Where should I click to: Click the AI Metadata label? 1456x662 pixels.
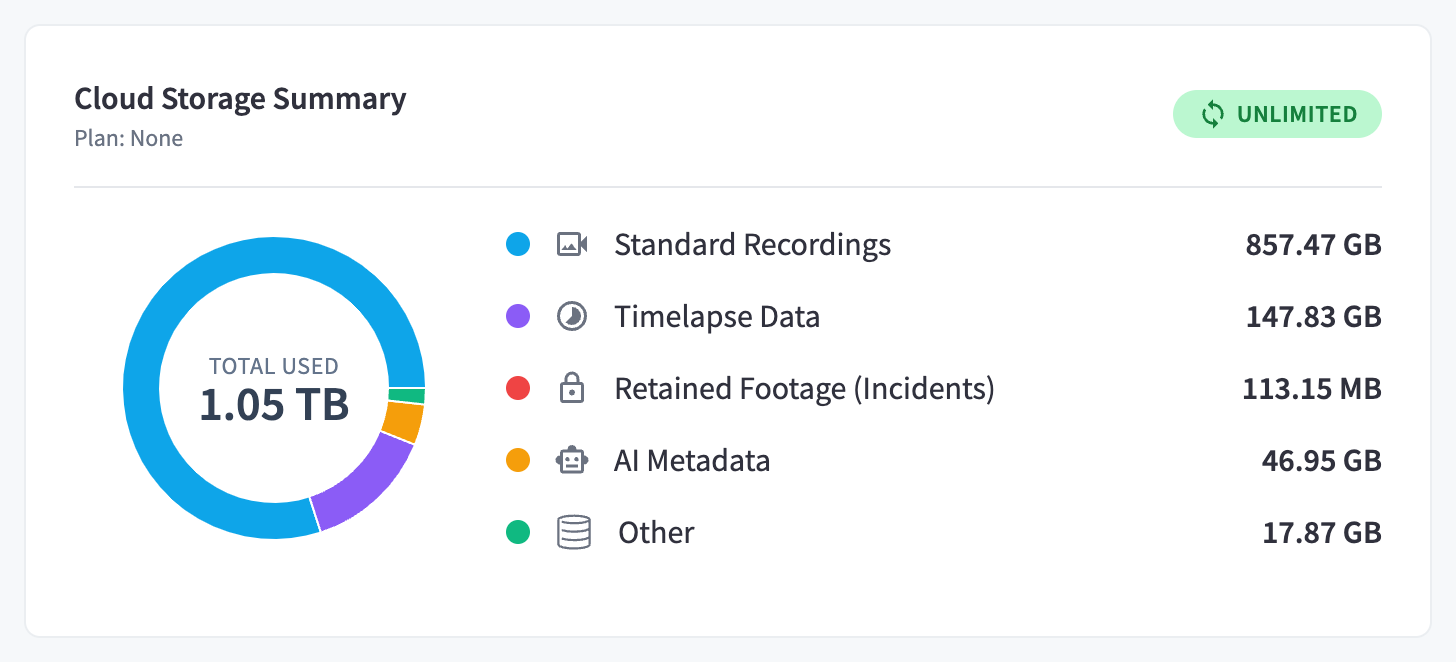tap(692, 460)
